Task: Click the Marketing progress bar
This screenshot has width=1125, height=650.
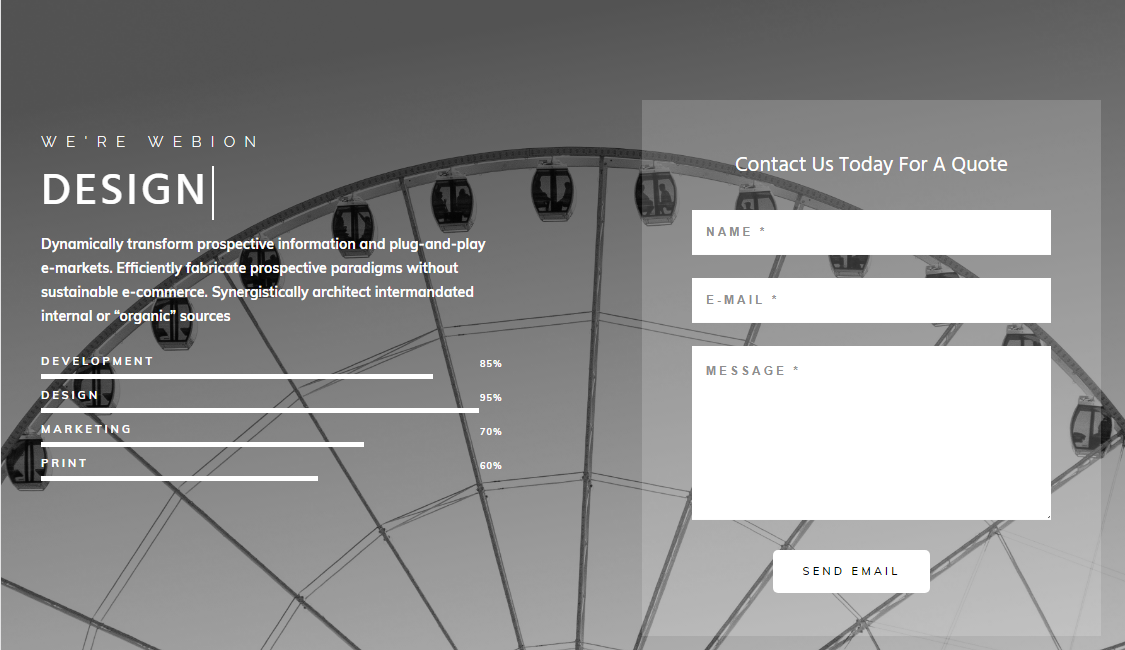Action: (202, 445)
